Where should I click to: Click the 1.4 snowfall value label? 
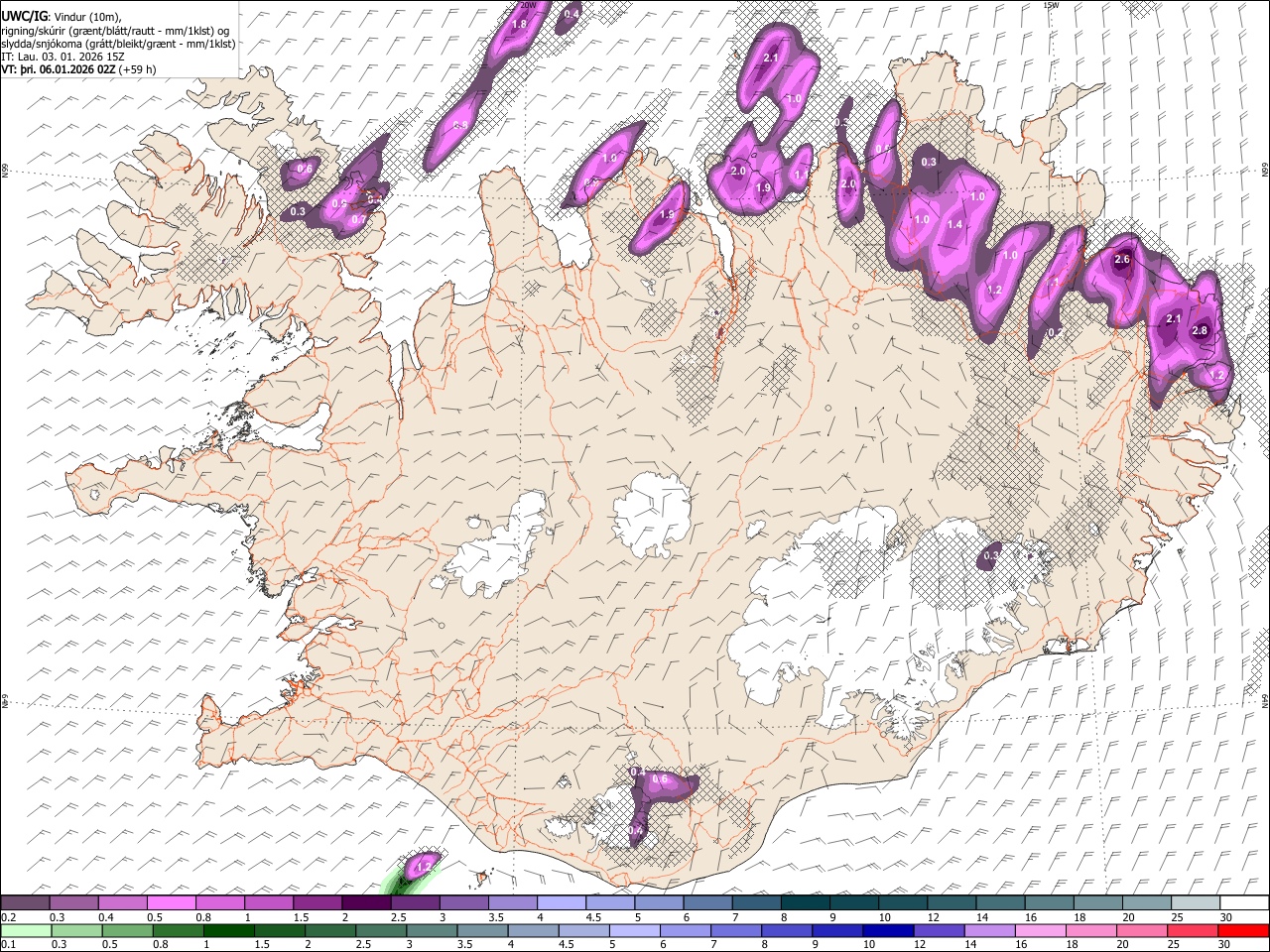pyautogui.click(x=954, y=225)
